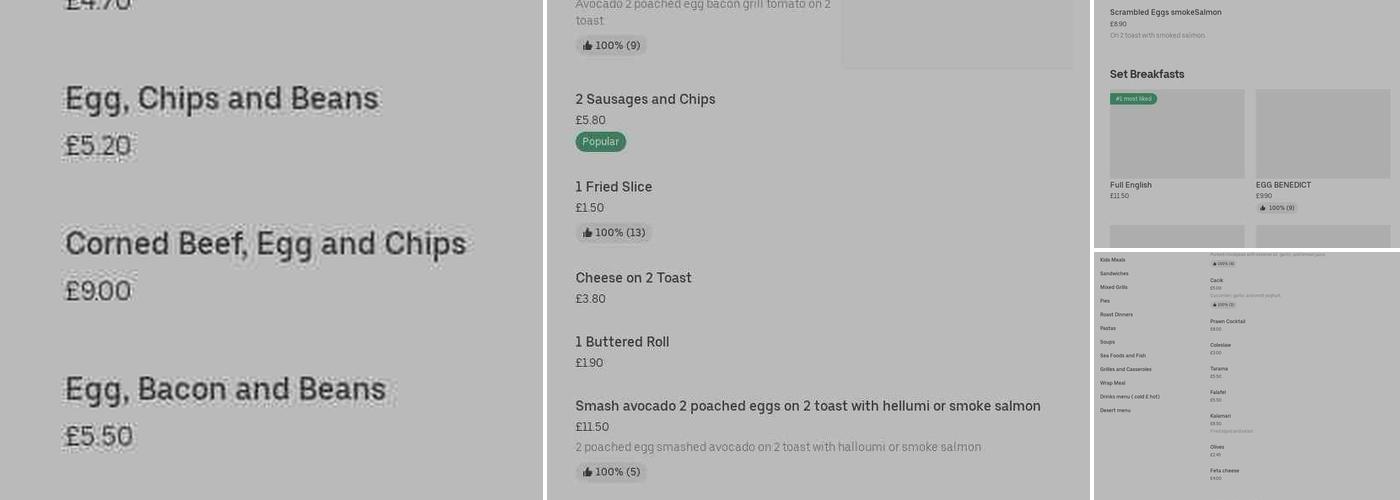Screen dimensions: 1400x500
Task: Open the Full English image thumbnail
Action: 1177,134
